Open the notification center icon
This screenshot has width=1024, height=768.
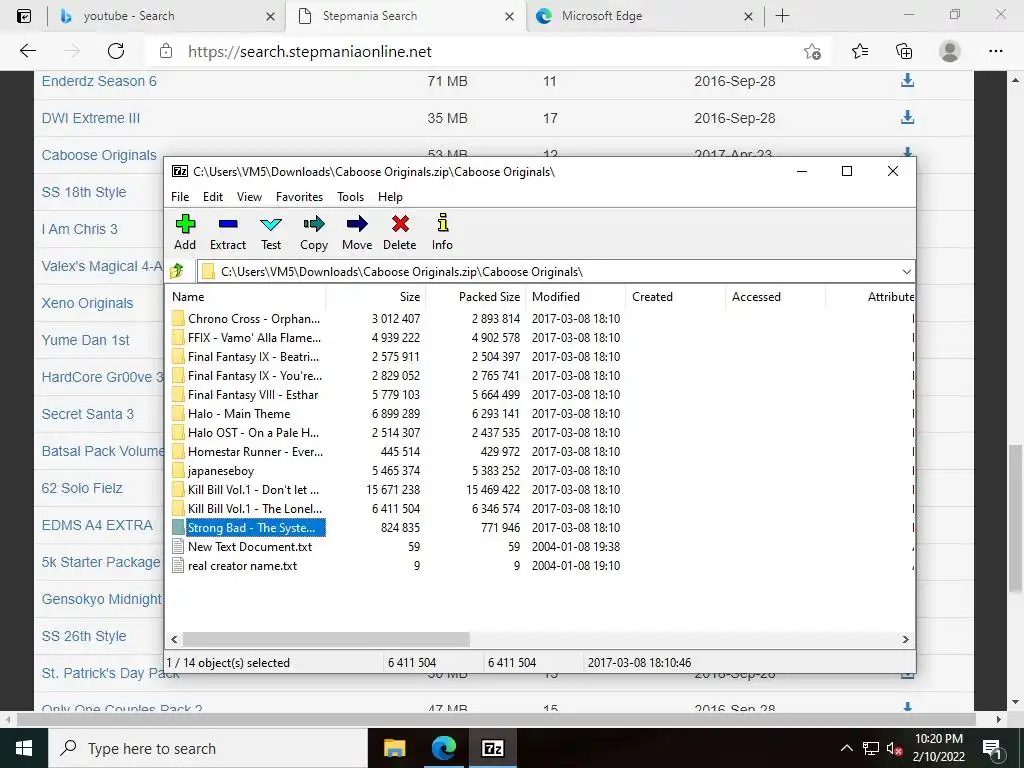coord(993,748)
